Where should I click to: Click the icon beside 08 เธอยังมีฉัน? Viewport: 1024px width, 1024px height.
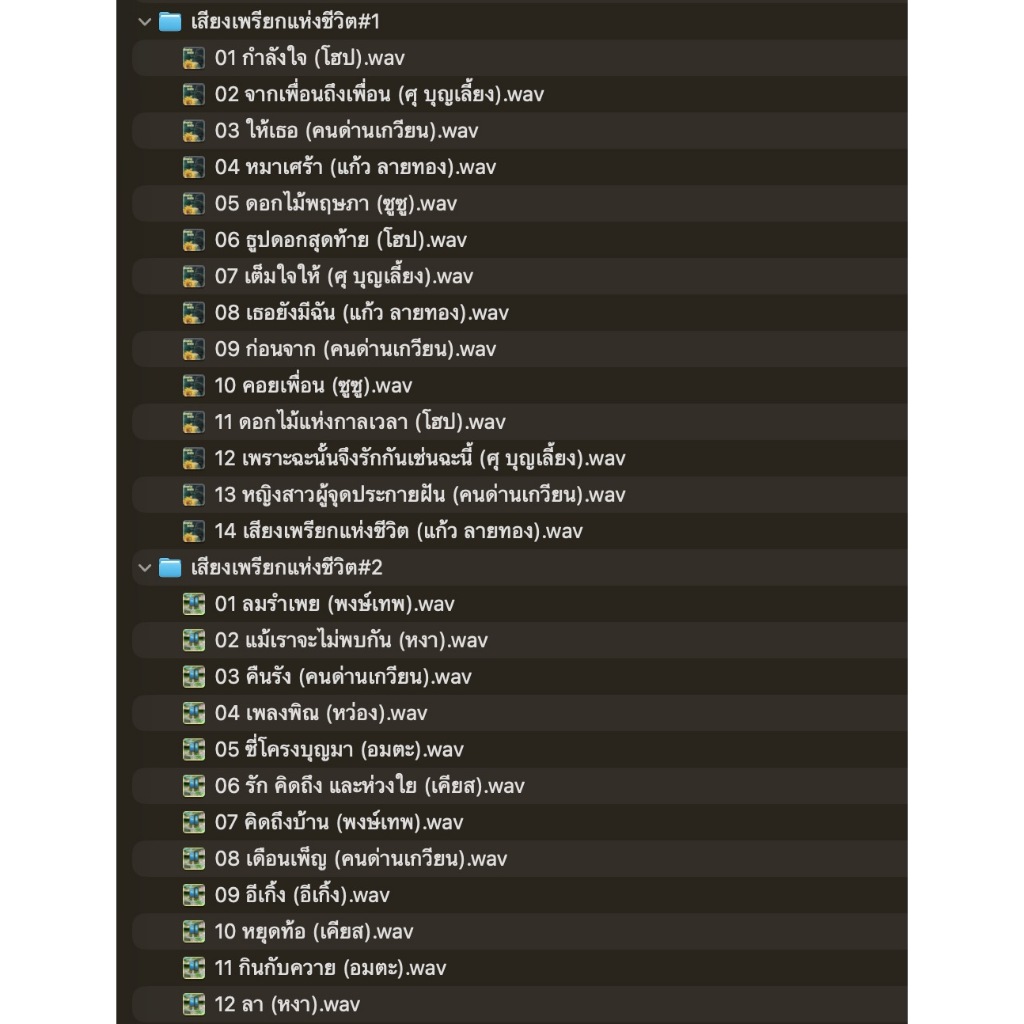[193, 313]
